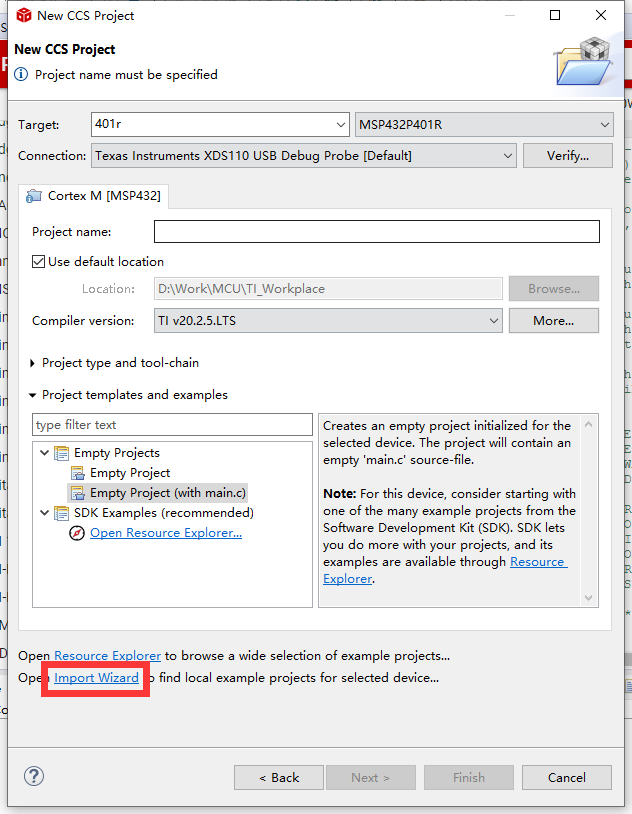Click the Cortex M tab icon
Viewport: 632px width, 814px height.
coord(34,196)
